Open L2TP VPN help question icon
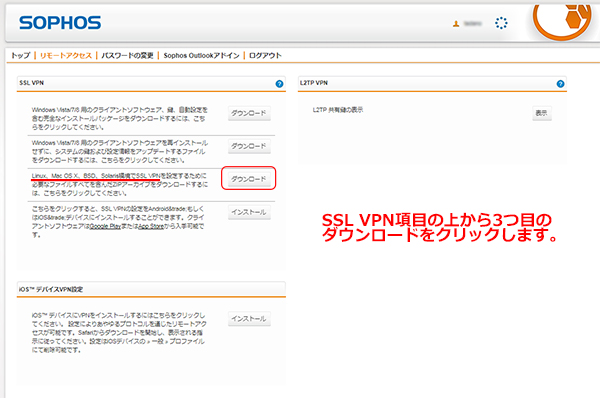 pyautogui.click(x=560, y=84)
